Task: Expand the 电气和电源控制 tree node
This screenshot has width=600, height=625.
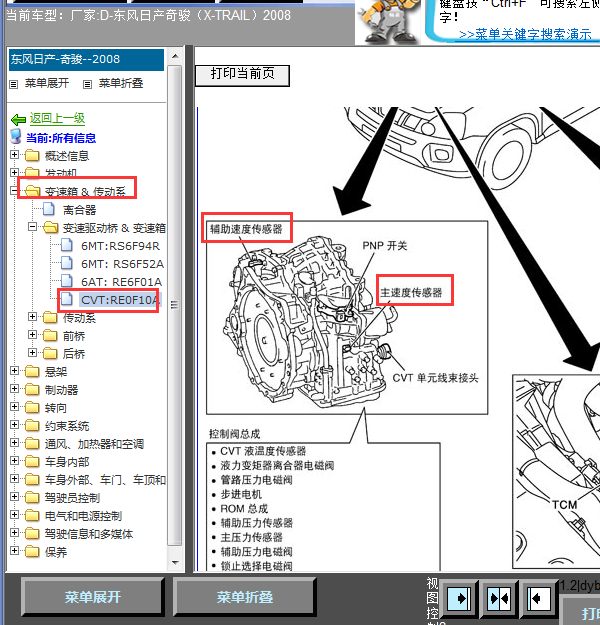Action: (x=14, y=515)
